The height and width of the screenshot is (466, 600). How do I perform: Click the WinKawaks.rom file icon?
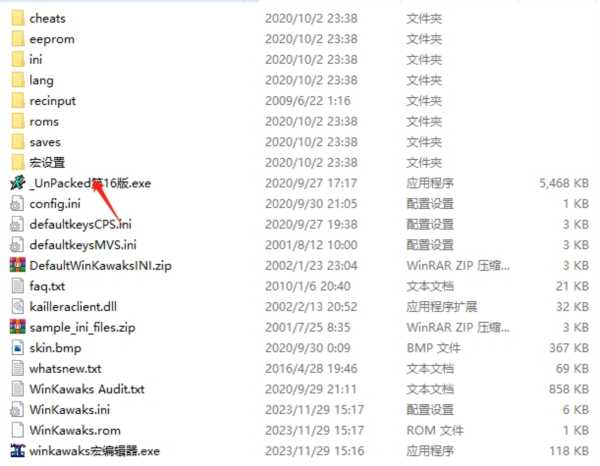[18, 430]
